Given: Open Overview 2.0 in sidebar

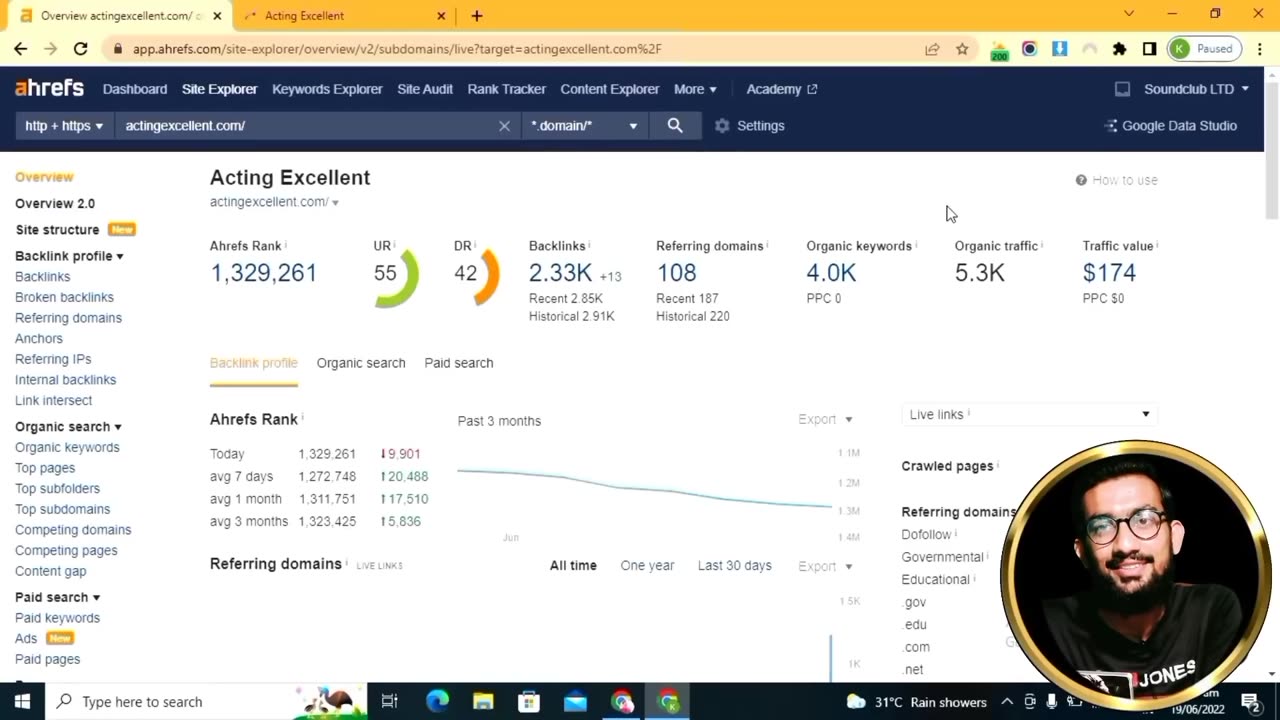Looking at the screenshot, I should click(55, 203).
